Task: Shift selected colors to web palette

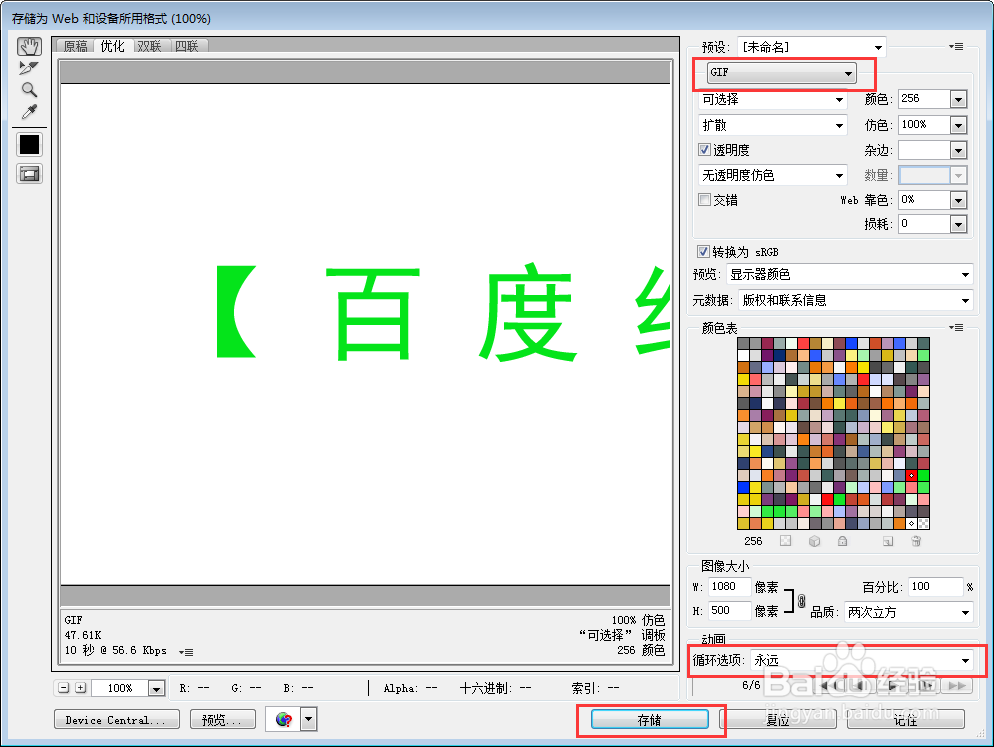Action: pos(815,541)
